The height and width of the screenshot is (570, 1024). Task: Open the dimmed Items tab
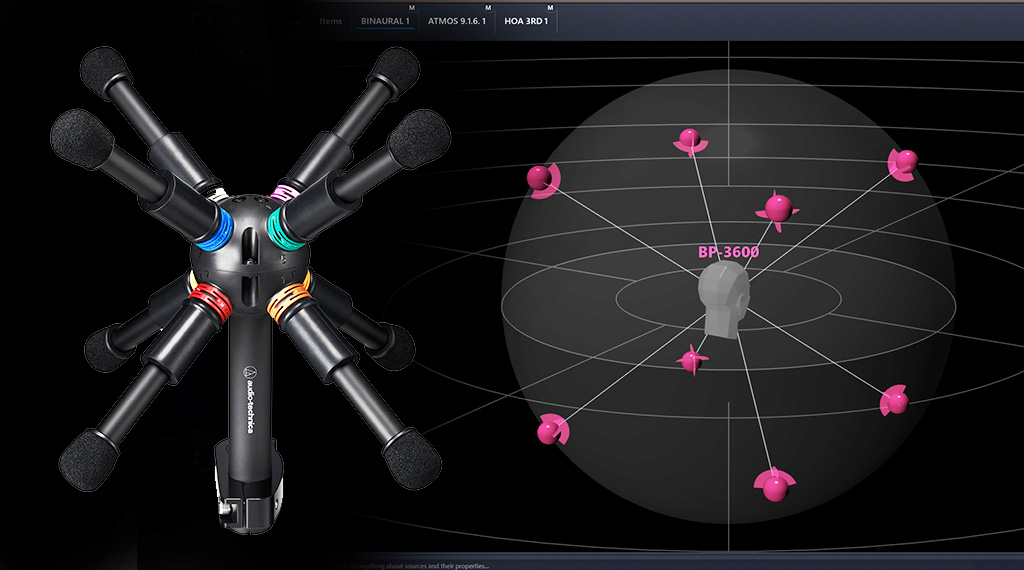click(330, 21)
